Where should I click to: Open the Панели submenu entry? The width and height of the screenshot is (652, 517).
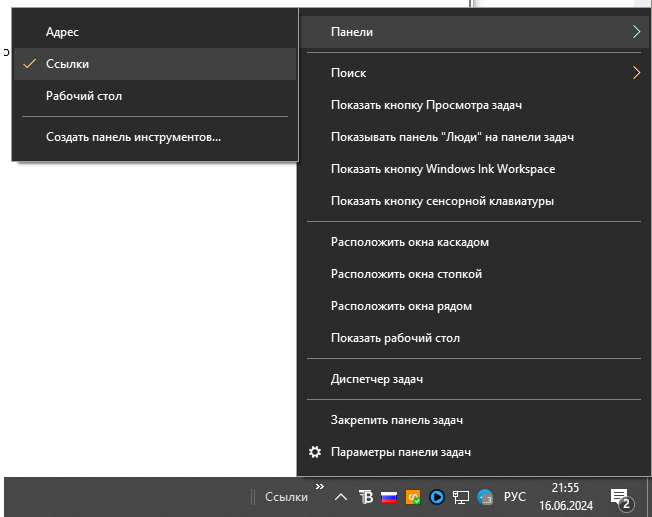474,32
